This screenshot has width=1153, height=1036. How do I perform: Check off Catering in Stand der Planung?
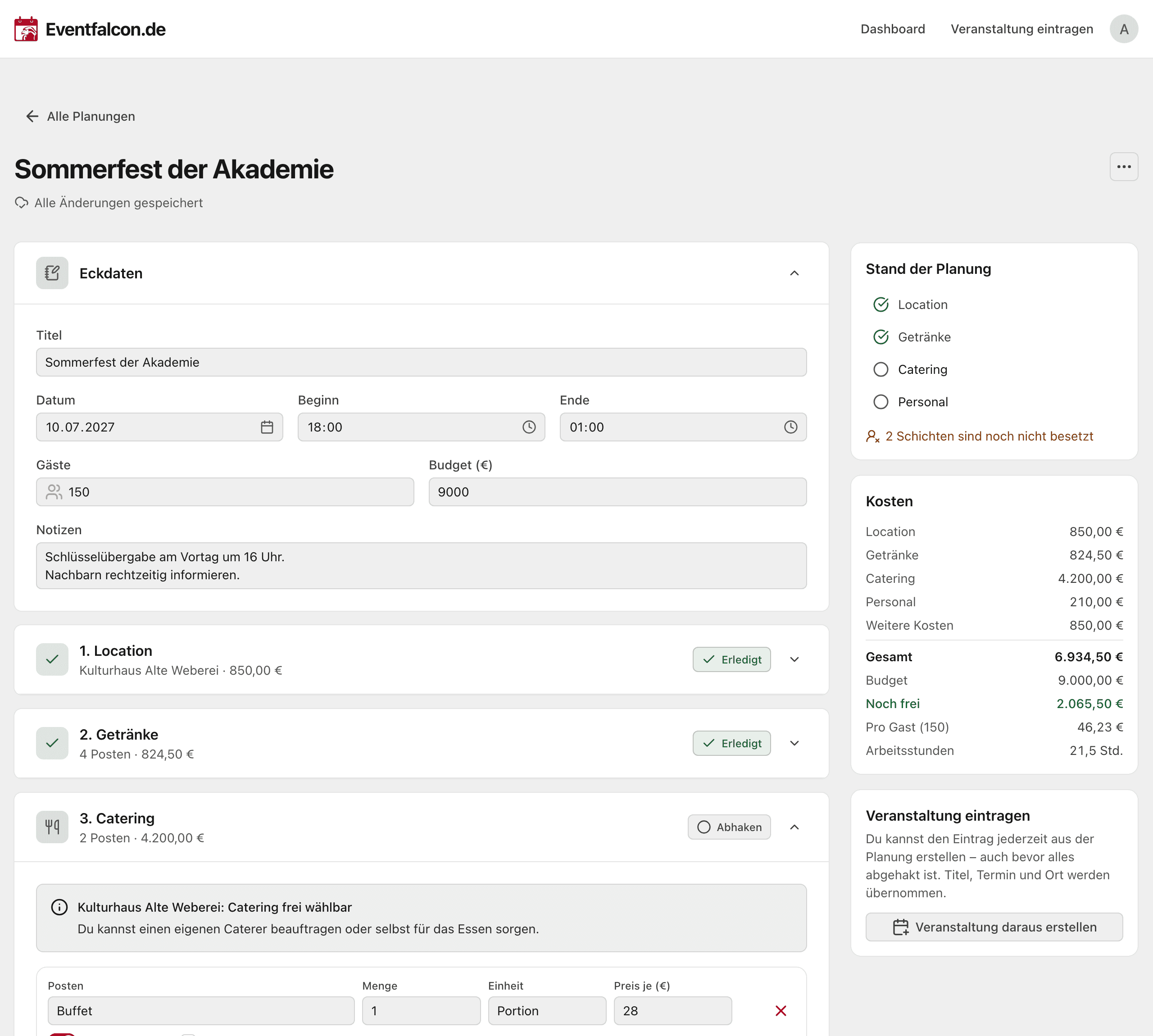pyautogui.click(x=881, y=369)
